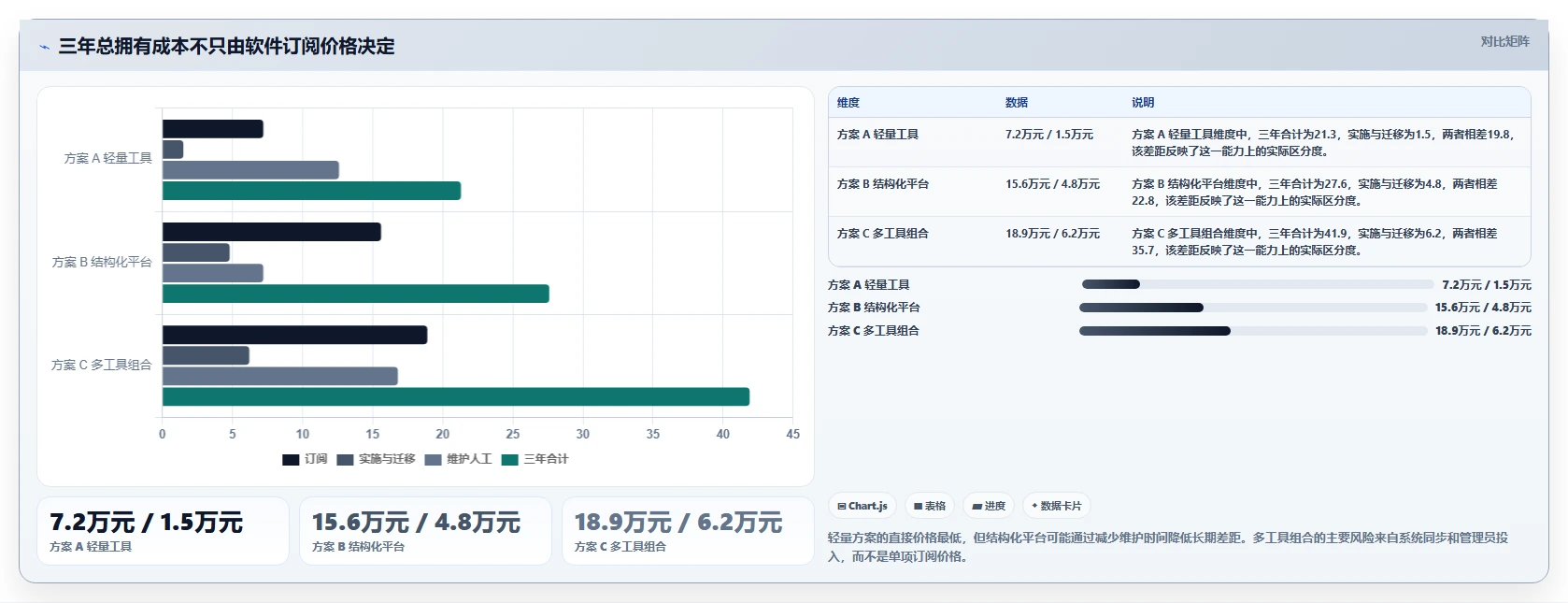This screenshot has height=603, width=1568.
Task: Click the 方案 B 结构化平台 progress bar
Action: (1253, 308)
